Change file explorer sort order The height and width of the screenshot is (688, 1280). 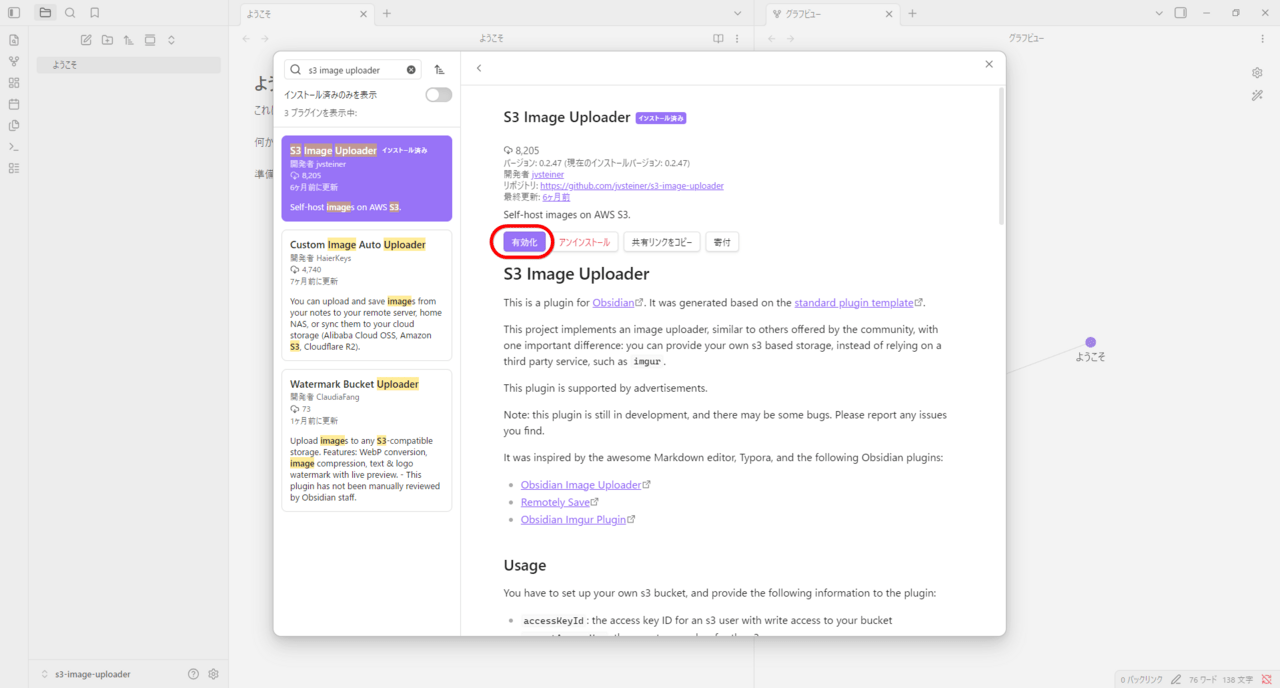click(x=129, y=40)
